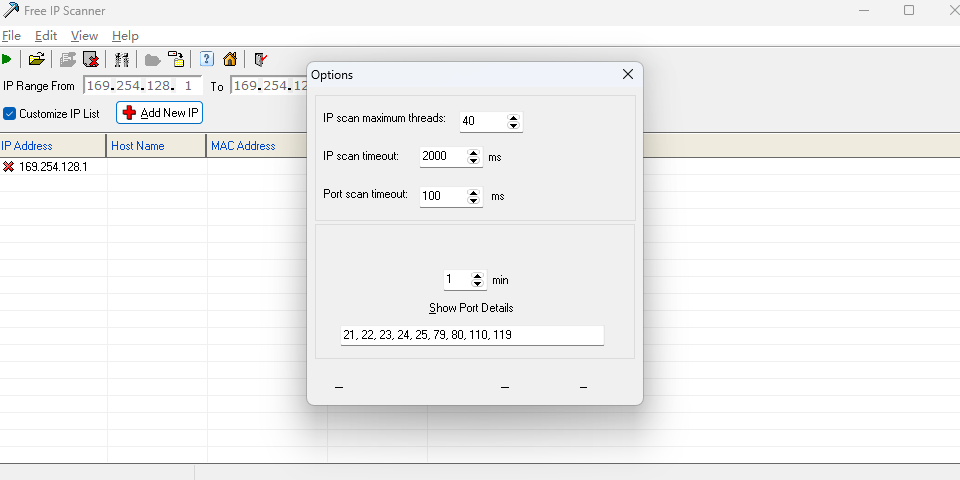Uncheck the Customize IP List checkbox

10,113
